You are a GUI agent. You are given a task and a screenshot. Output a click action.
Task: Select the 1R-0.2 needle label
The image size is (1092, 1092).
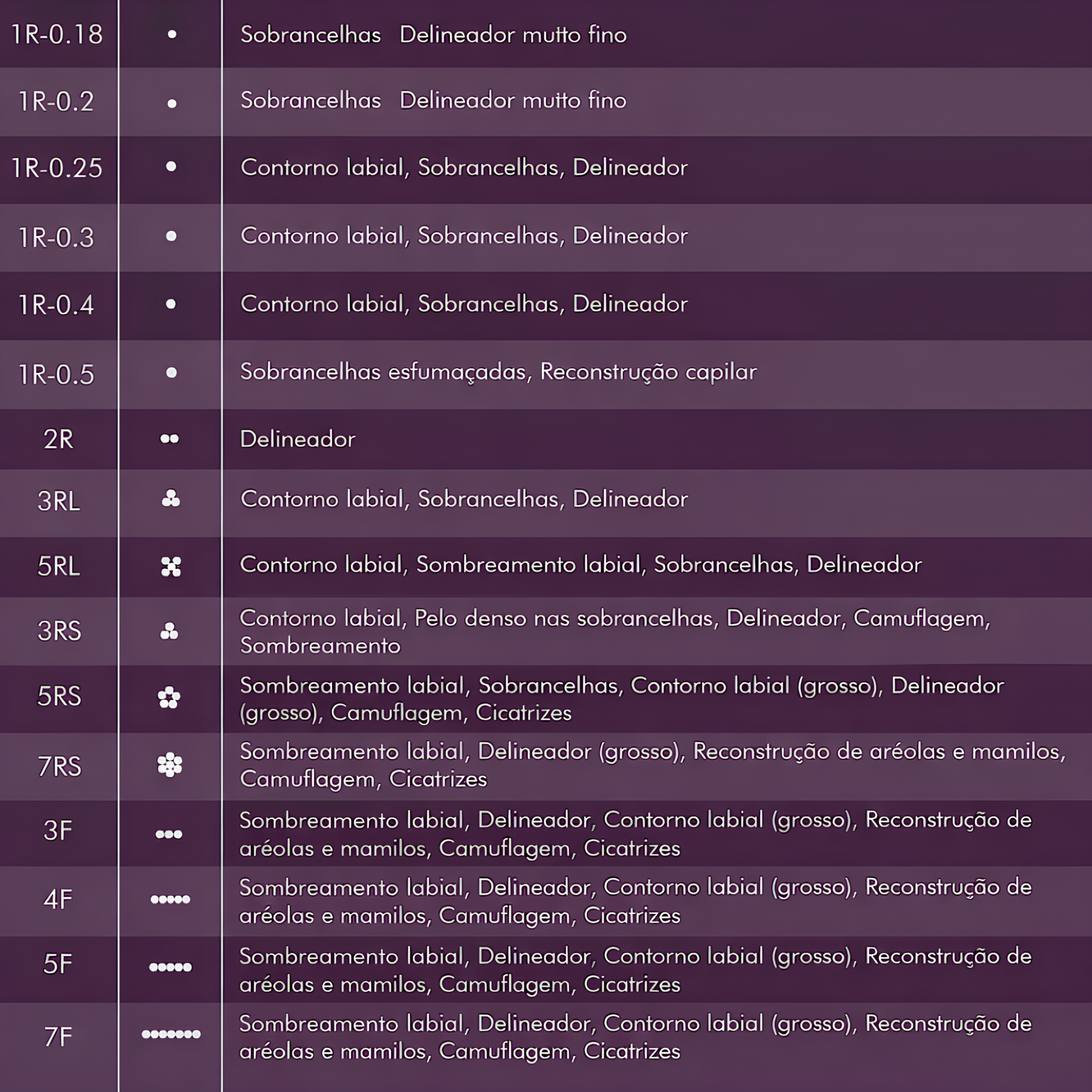coord(56,102)
